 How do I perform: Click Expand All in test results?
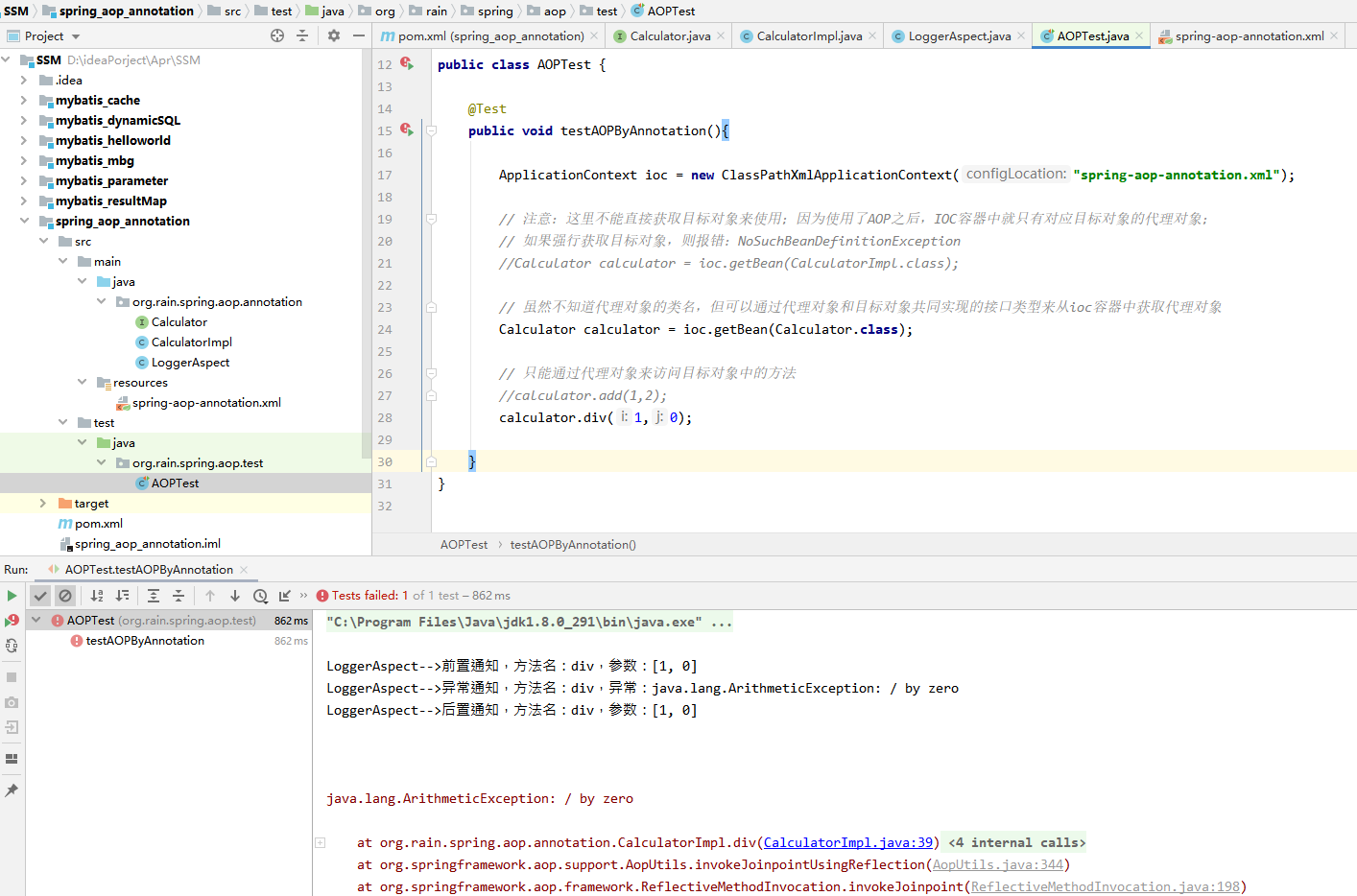pos(154,596)
